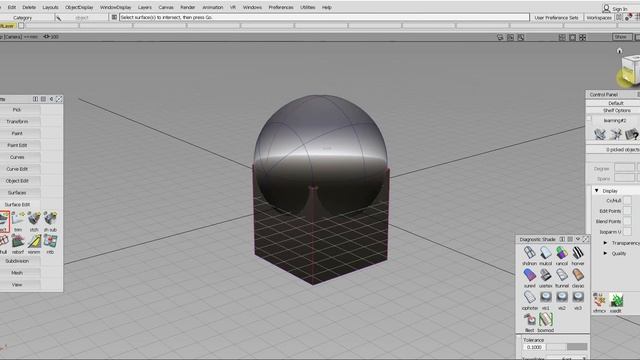Choose the rancol random color shade icon
This screenshot has width=640, height=360.
coord(562,253)
